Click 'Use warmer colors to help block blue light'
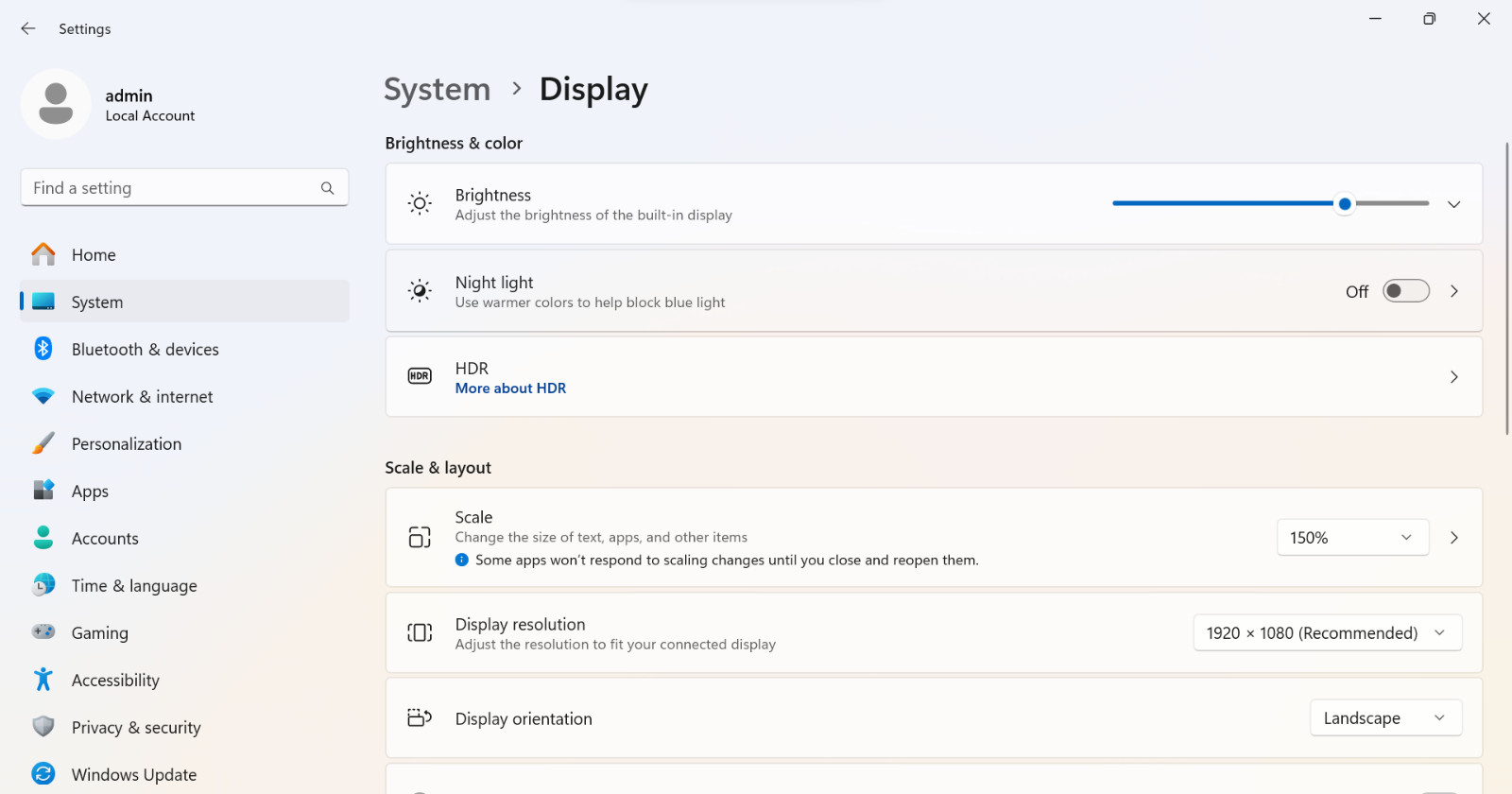 (x=590, y=302)
